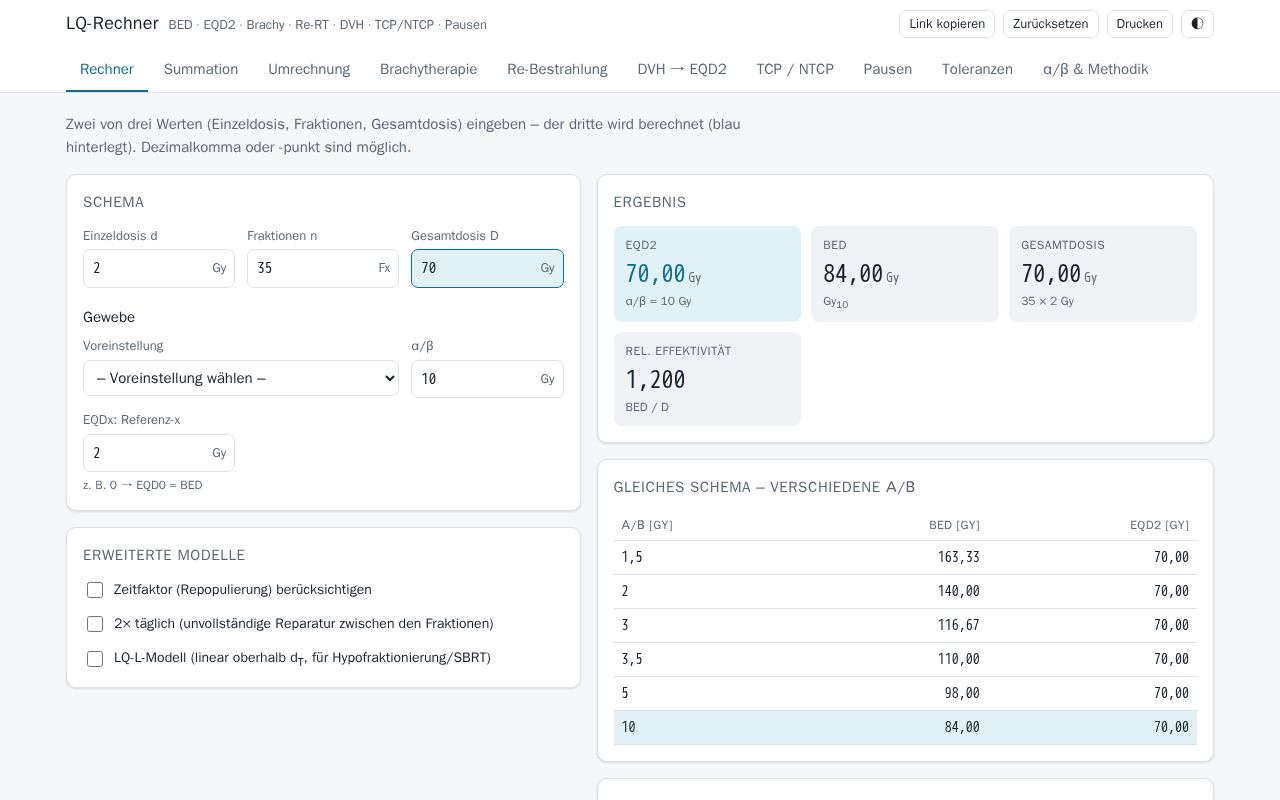Select the Toleranzen tab
The width and height of the screenshot is (1280, 800).
point(977,69)
